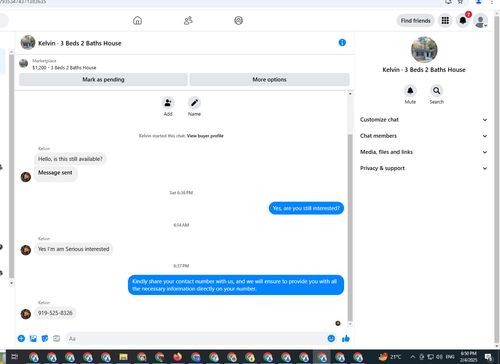Click the More options button
The image size is (500, 364).
pos(269,80)
